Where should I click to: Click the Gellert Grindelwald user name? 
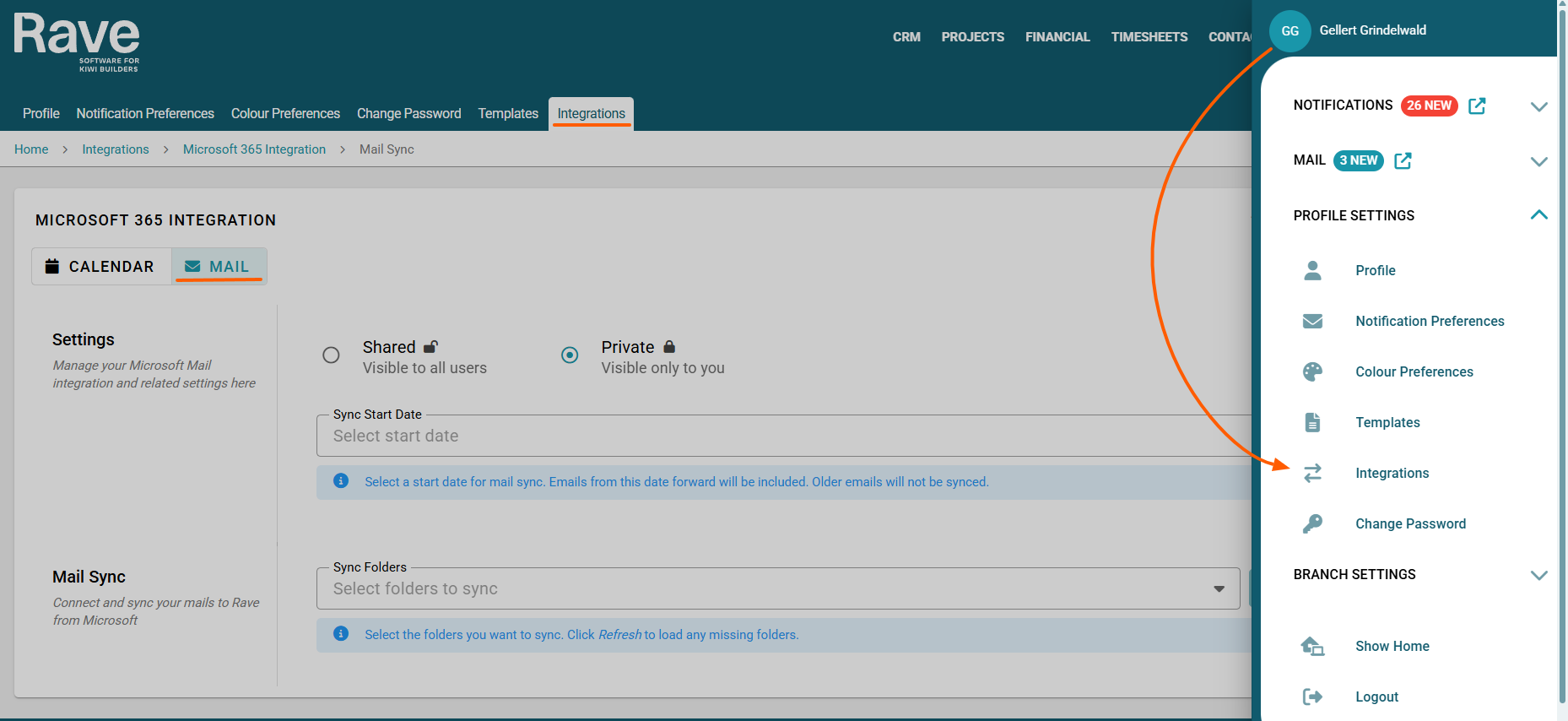1373,30
